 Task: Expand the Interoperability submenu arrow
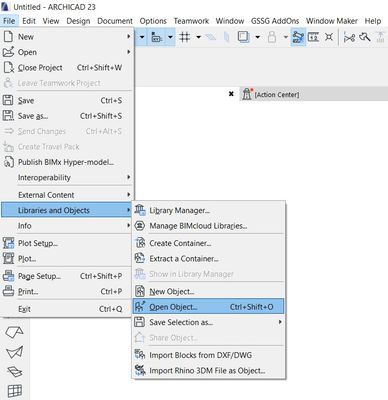tap(129, 177)
